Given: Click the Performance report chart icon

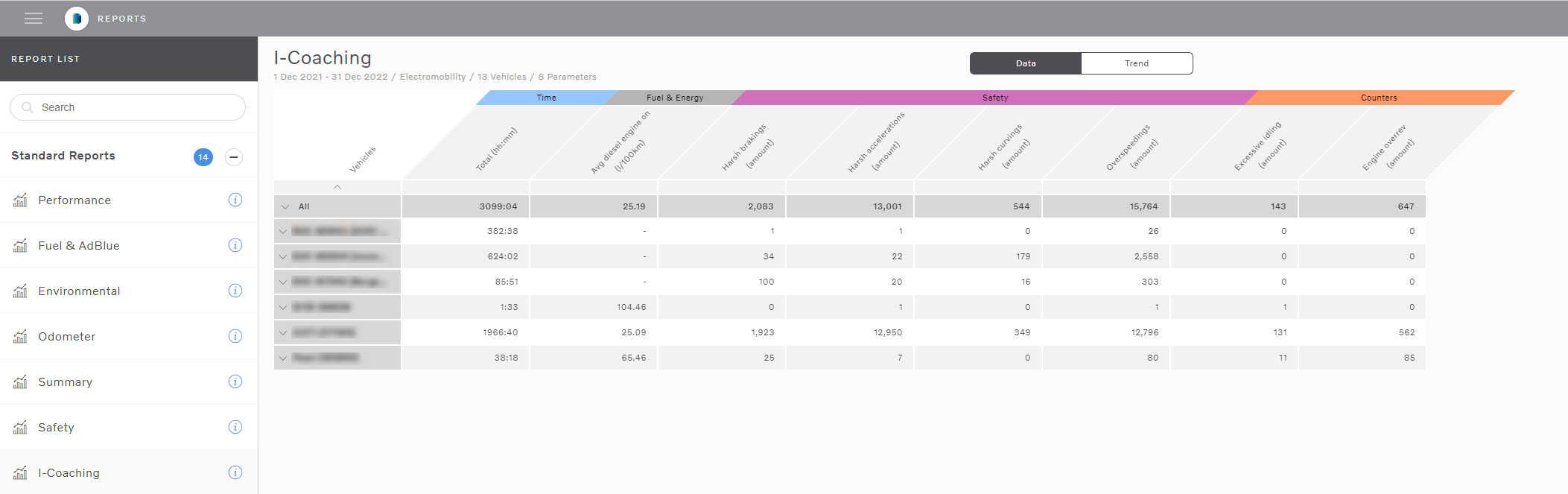Looking at the screenshot, I should pyautogui.click(x=21, y=200).
